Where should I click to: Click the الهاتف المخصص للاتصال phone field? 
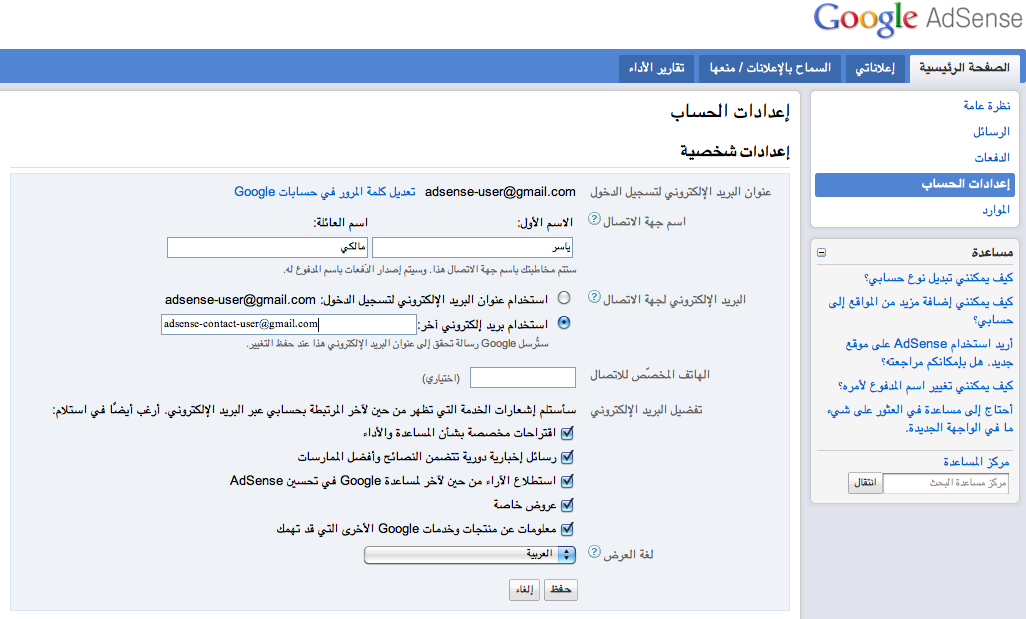523,378
